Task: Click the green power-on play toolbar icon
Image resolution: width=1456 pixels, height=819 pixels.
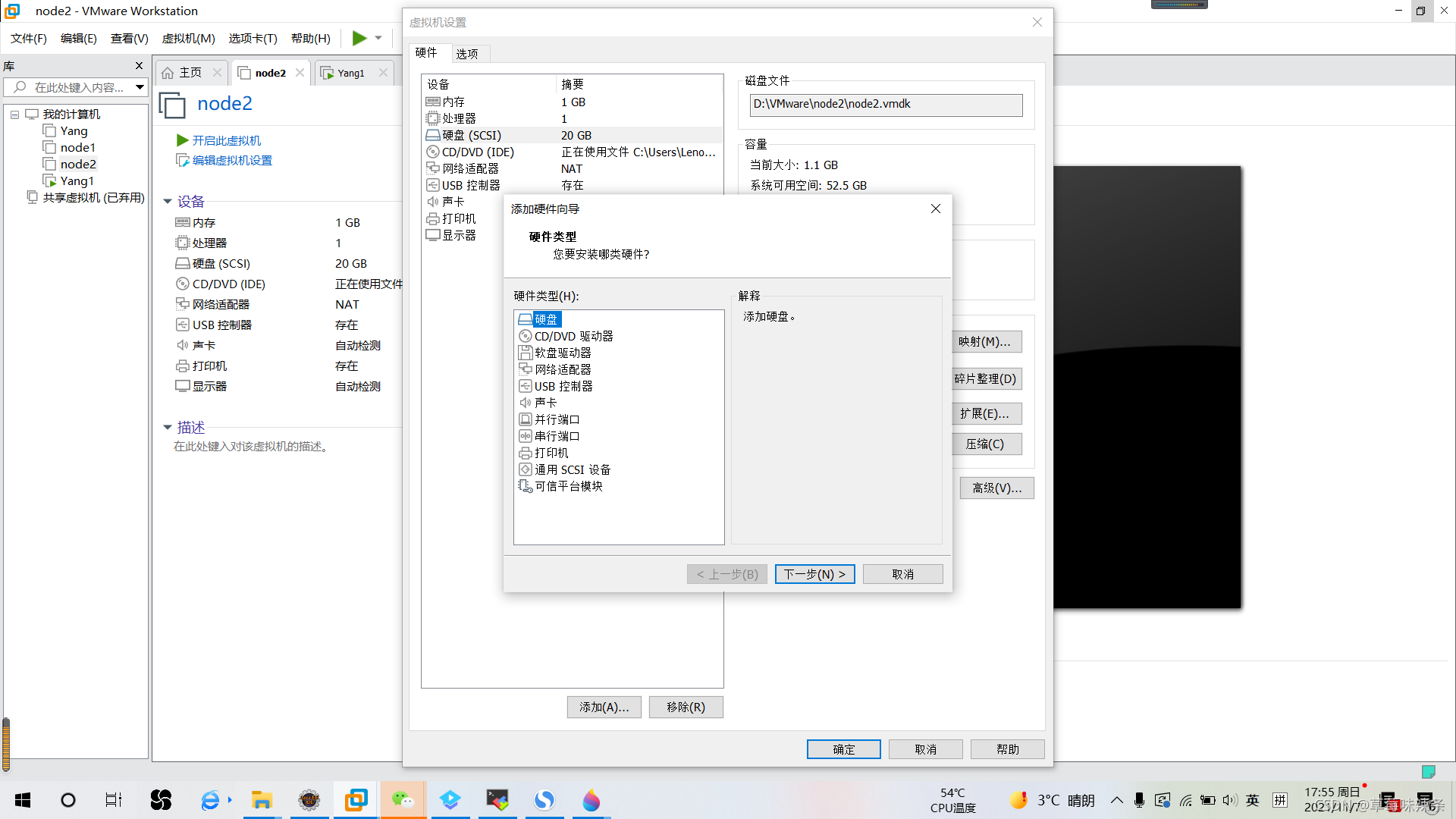Action: tap(359, 38)
